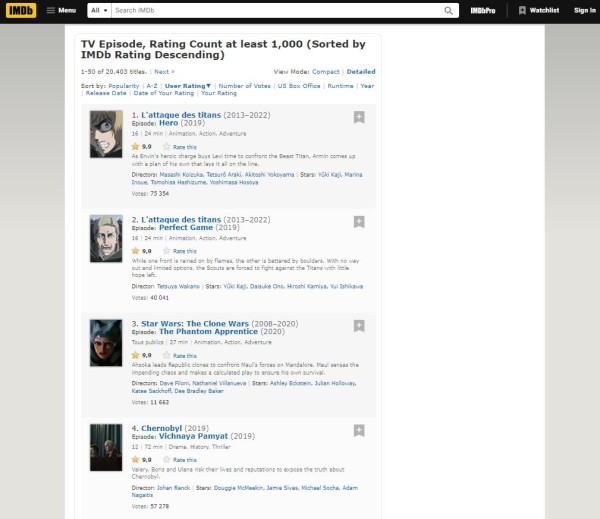This screenshot has height=519, width=600.
Task: Click the IMDb logo
Action: point(21,11)
